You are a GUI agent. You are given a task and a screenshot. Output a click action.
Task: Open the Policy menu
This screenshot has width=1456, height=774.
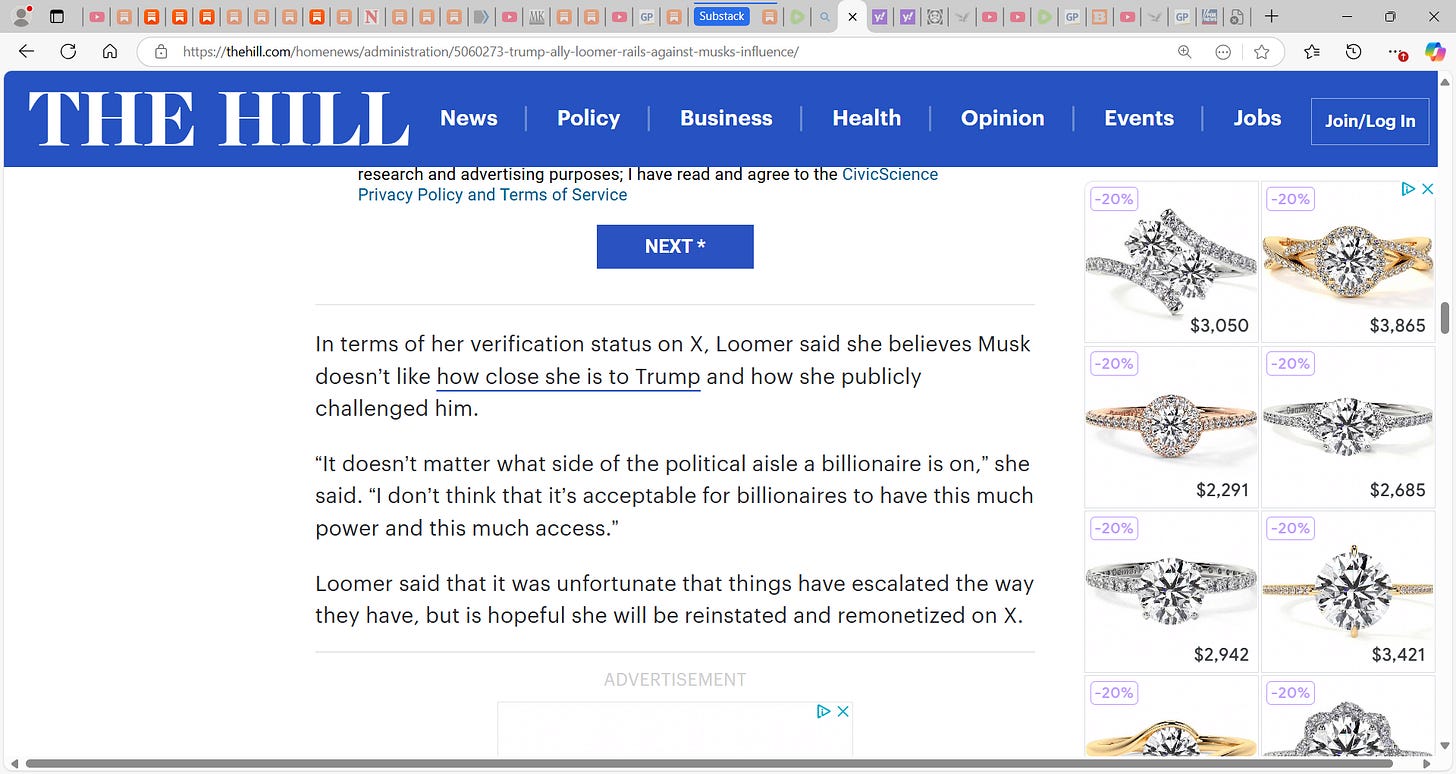pyautogui.click(x=588, y=118)
